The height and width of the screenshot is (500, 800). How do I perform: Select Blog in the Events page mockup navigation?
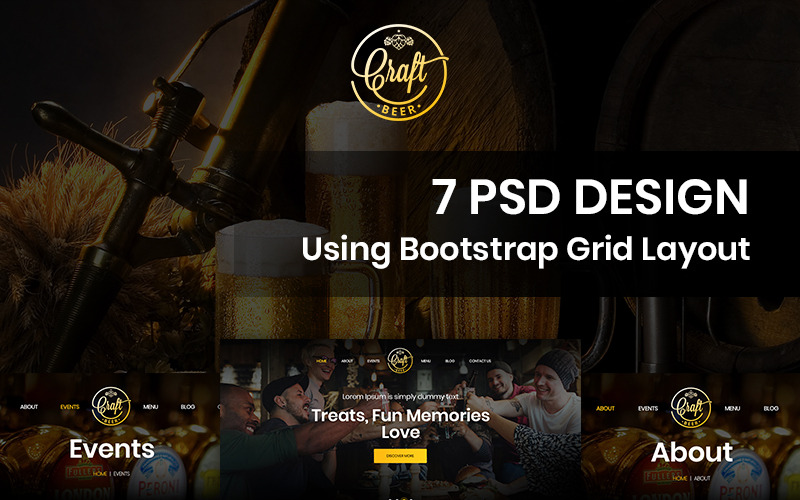pos(188,407)
